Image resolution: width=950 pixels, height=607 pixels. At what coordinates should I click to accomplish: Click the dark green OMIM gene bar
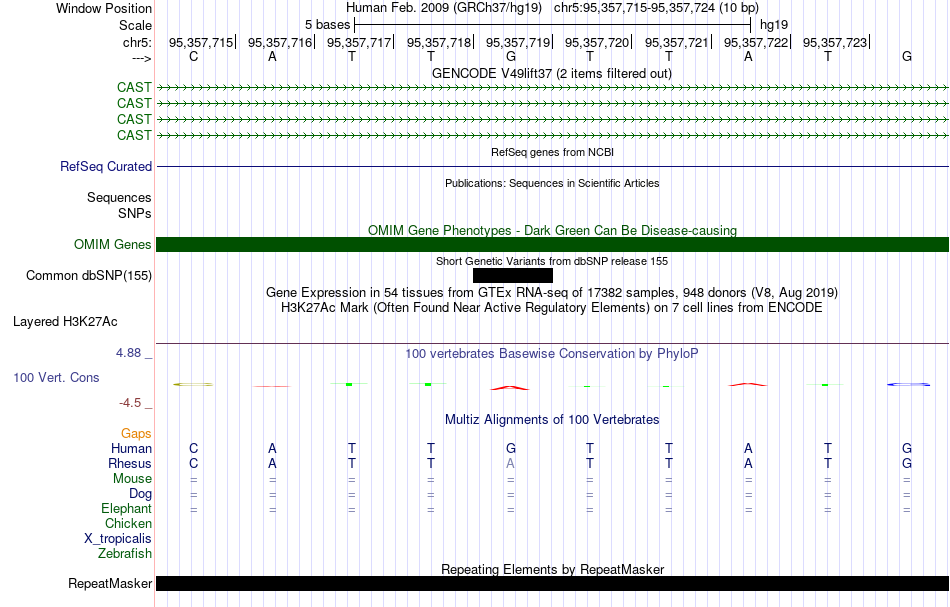point(552,244)
